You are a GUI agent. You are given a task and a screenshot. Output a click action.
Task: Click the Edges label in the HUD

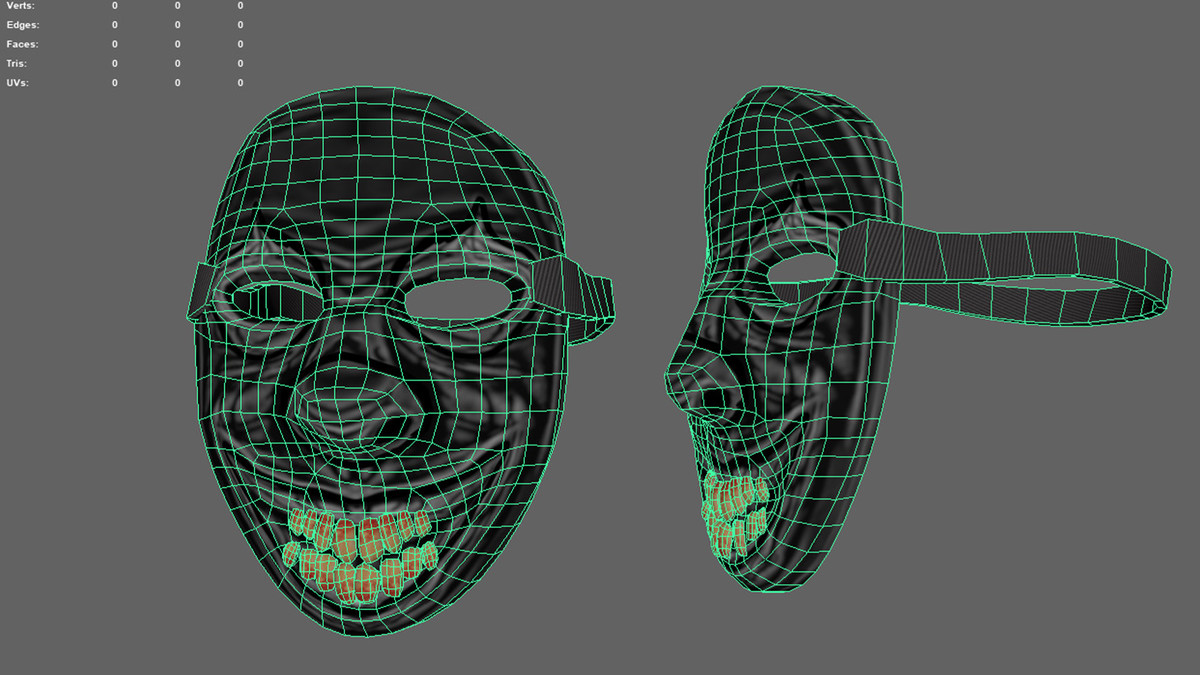[22, 25]
